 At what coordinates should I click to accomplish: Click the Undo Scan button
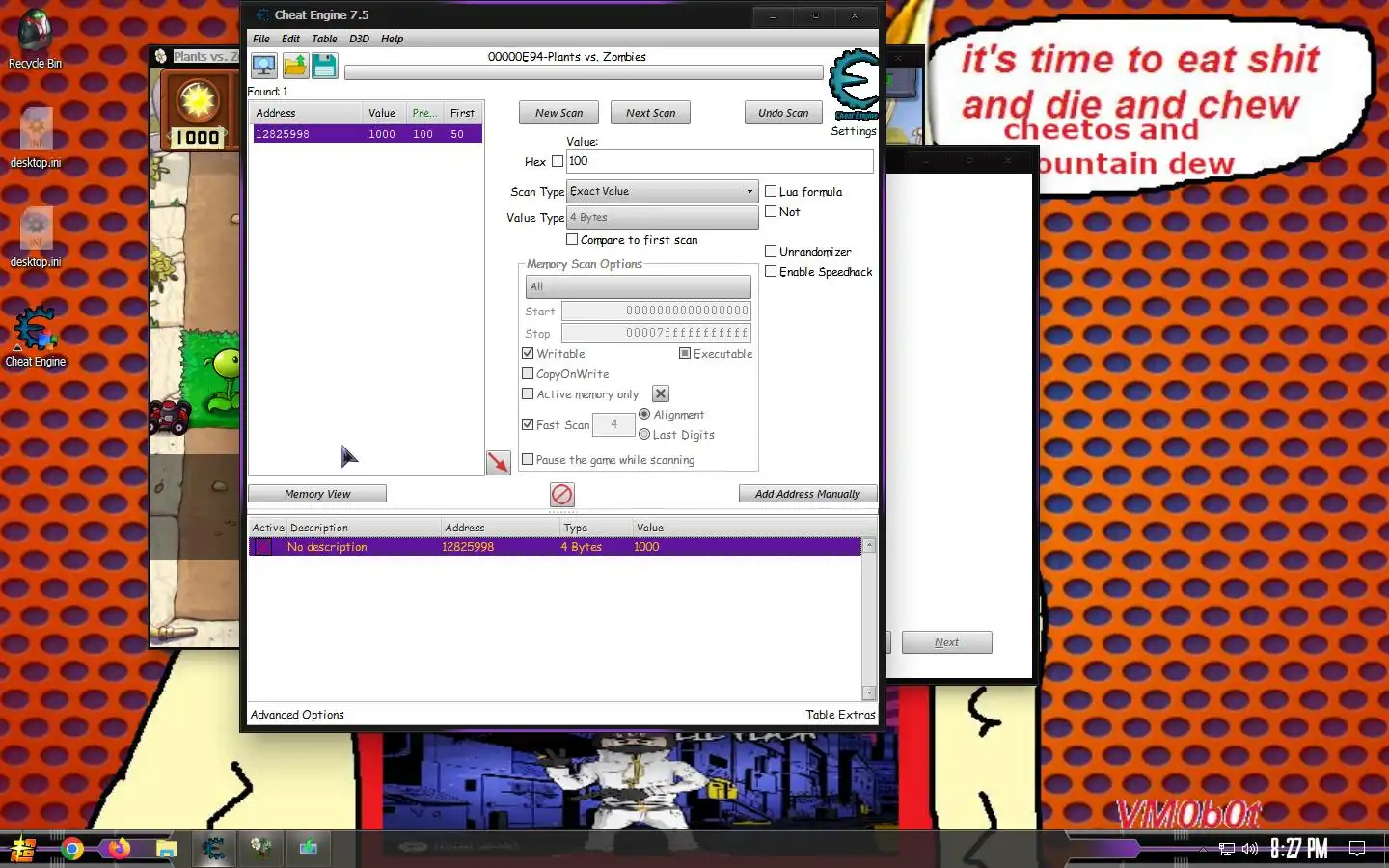coord(783,113)
